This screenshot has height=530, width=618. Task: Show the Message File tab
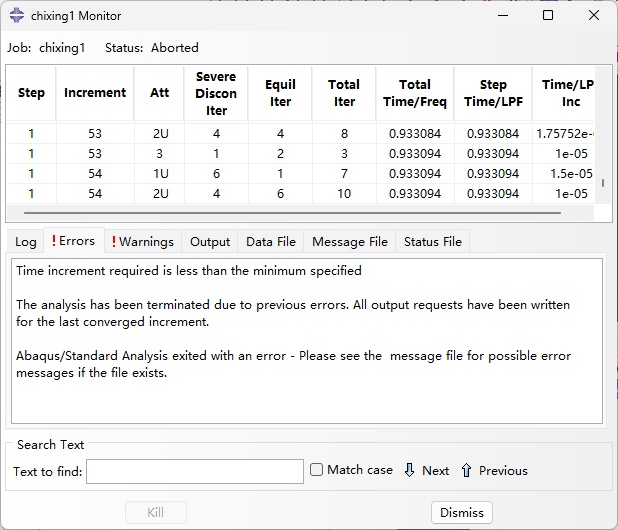(x=350, y=241)
